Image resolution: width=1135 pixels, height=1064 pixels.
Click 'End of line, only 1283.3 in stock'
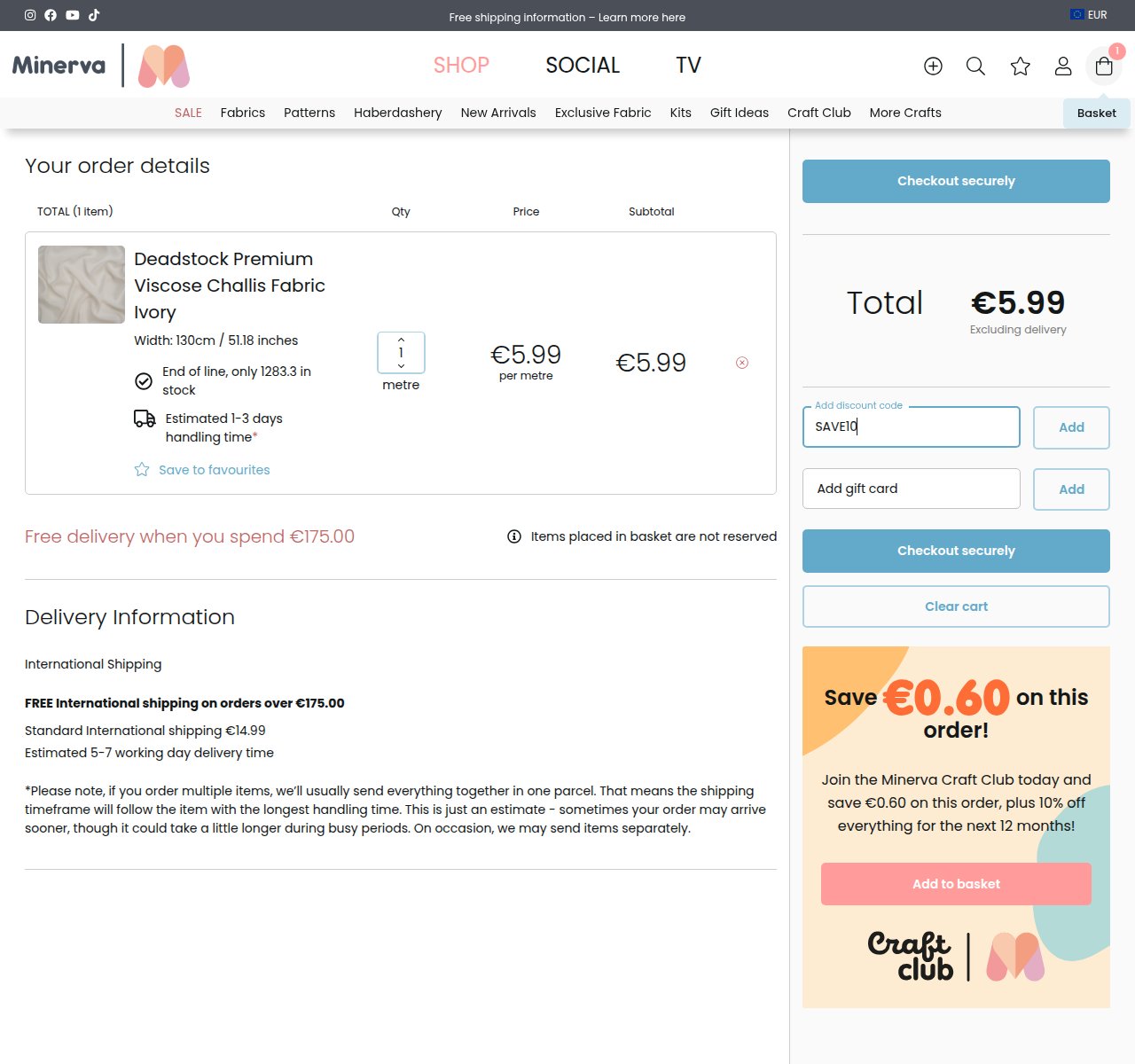coord(237,380)
